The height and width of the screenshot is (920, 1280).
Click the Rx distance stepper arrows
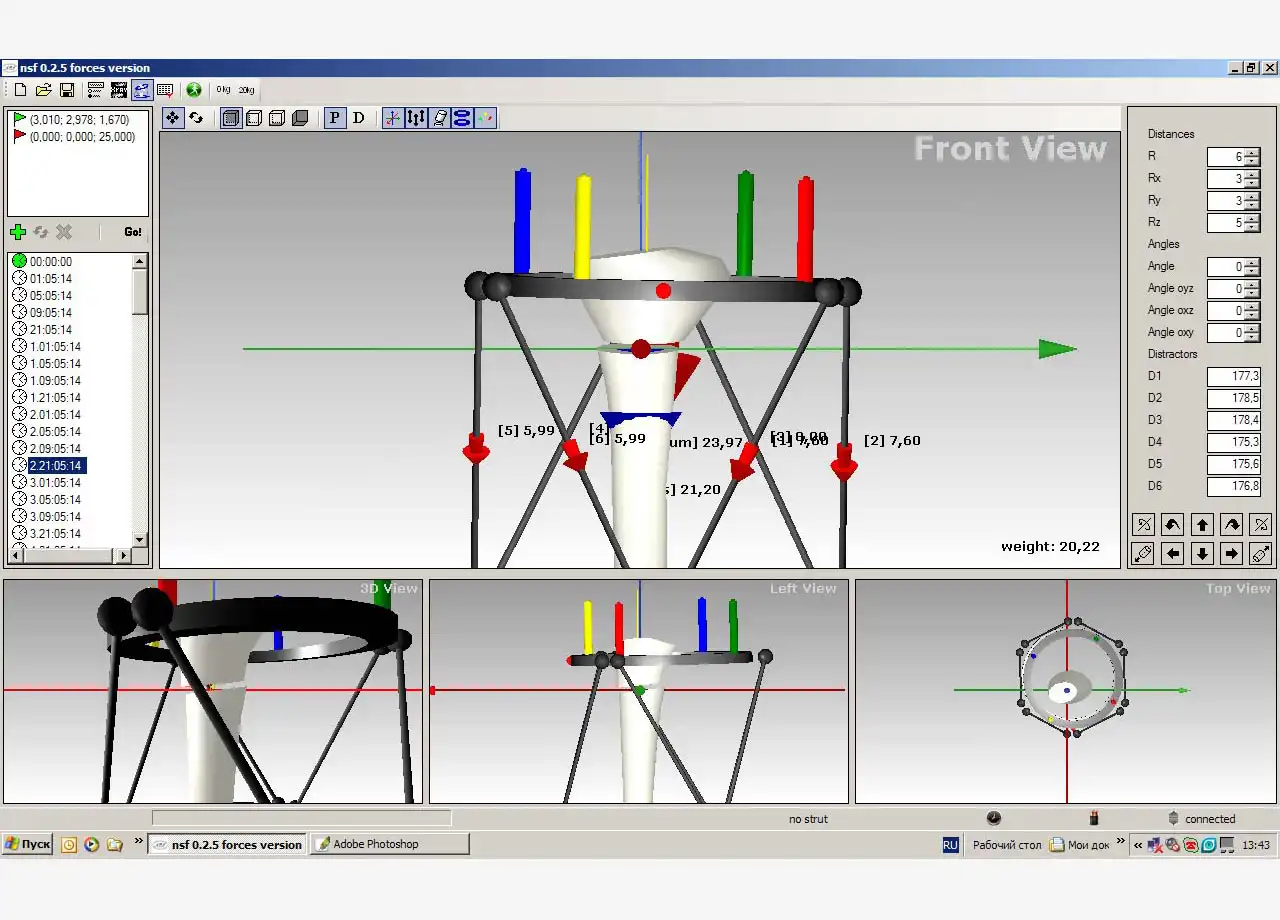point(1252,179)
